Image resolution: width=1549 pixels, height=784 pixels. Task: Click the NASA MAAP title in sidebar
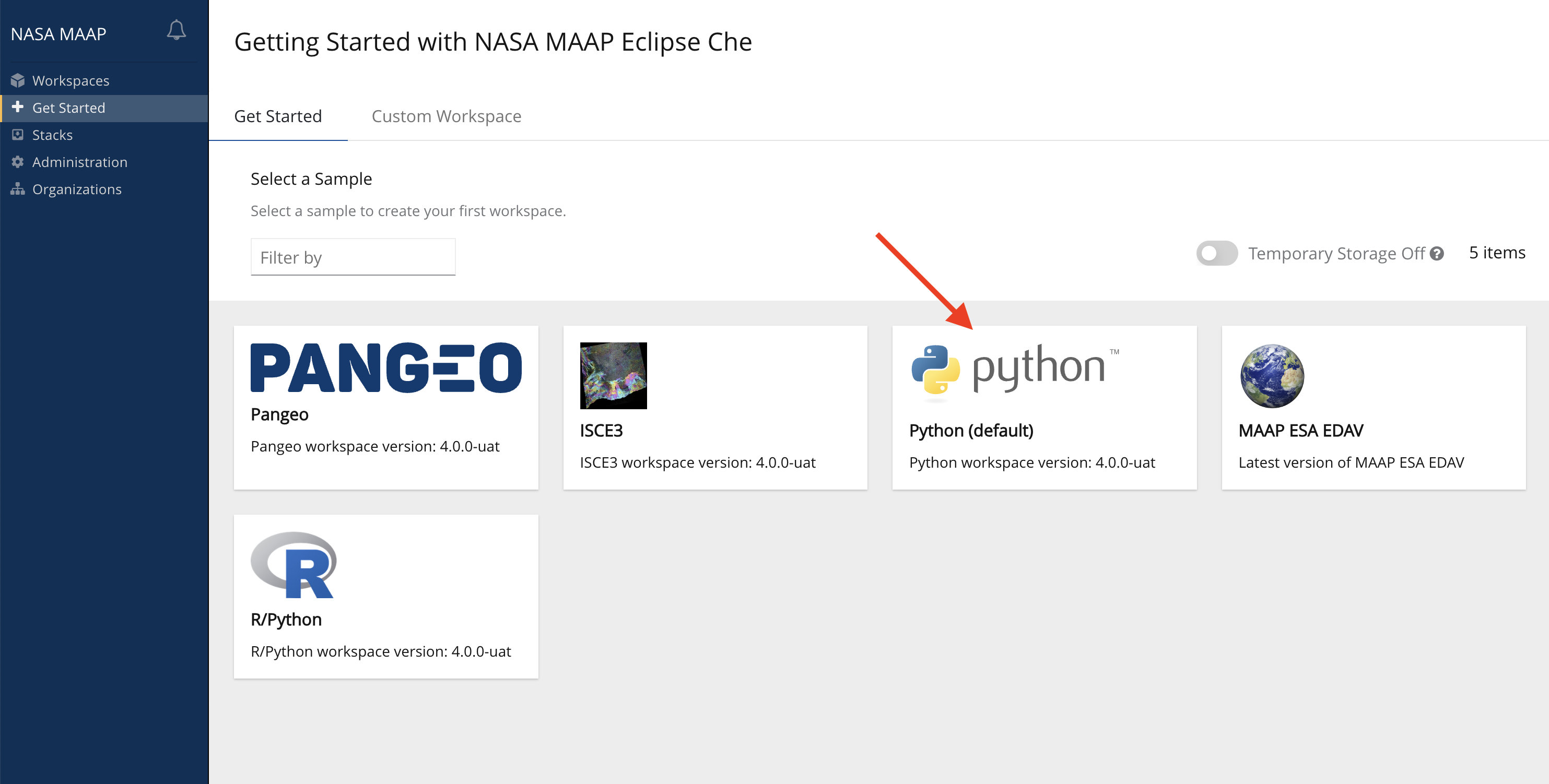point(58,33)
